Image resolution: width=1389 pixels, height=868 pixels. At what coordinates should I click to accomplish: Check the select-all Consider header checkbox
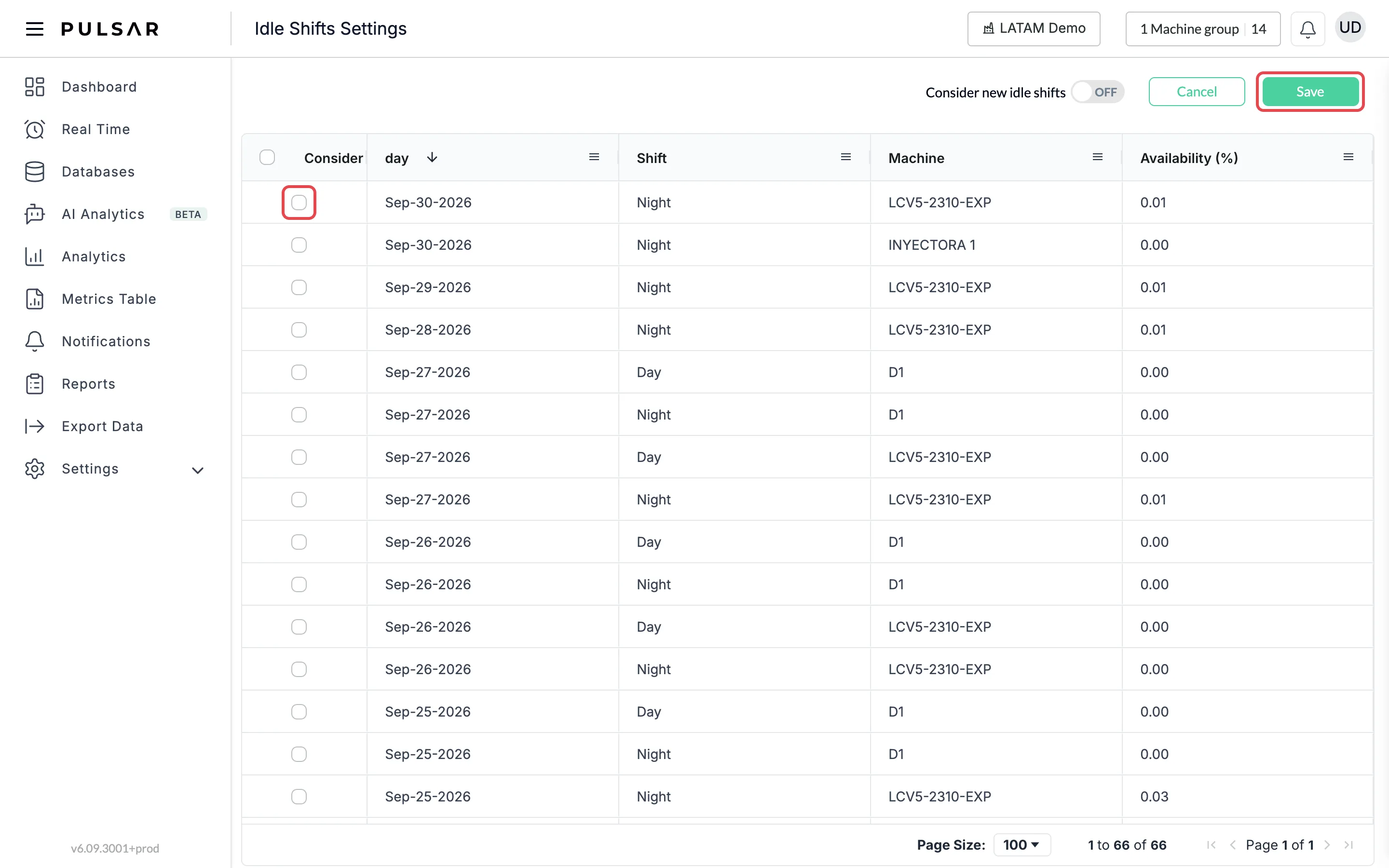[x=267, y=157]
